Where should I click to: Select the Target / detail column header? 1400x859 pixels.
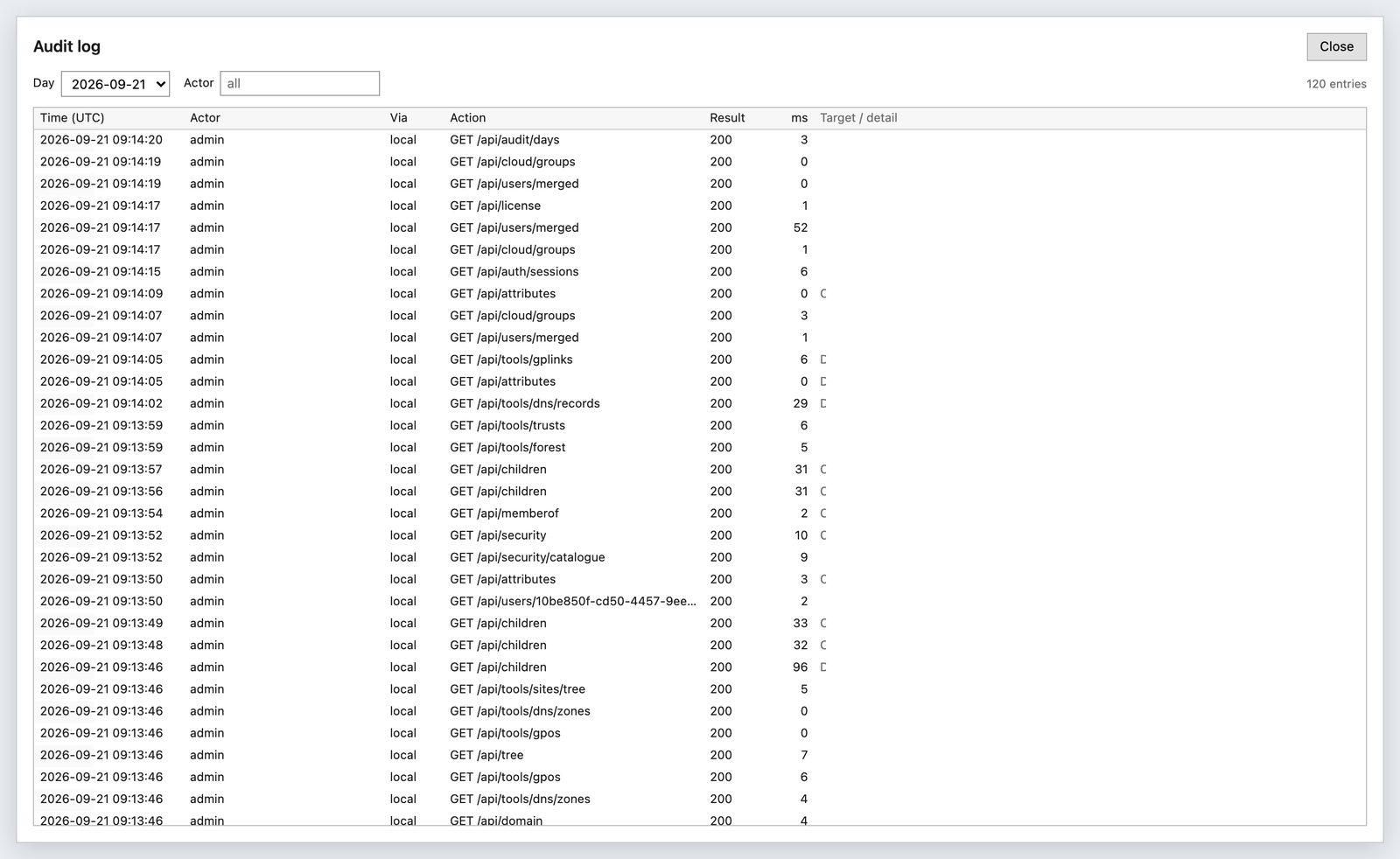pyautogui.click(x=858, y=118)
